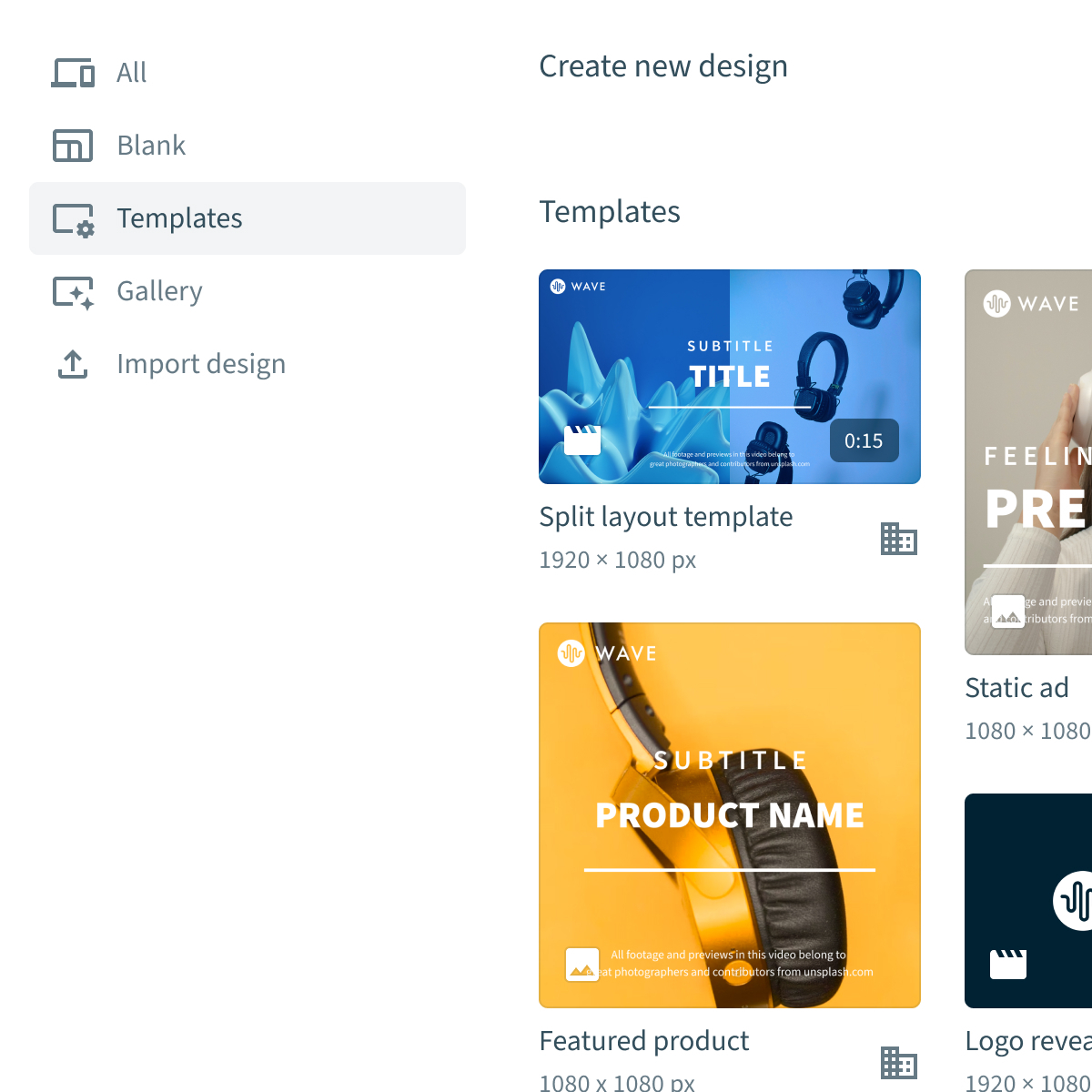Click the Featured product template title

tap(643, 1040)
